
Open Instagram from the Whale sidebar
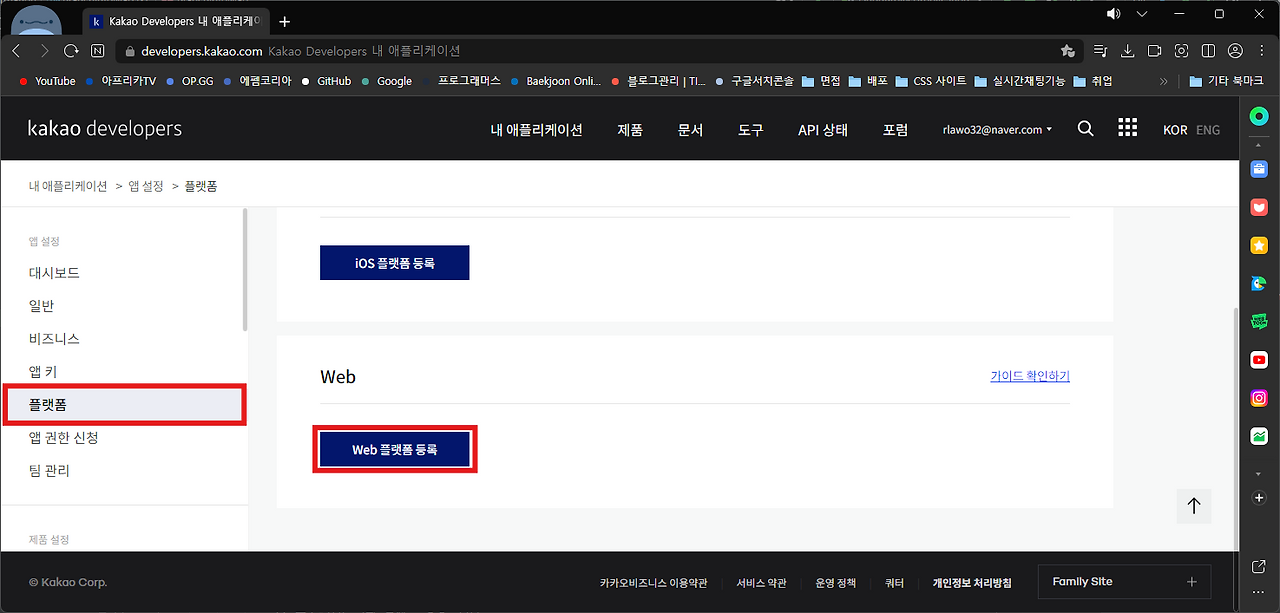point(1258,397)
